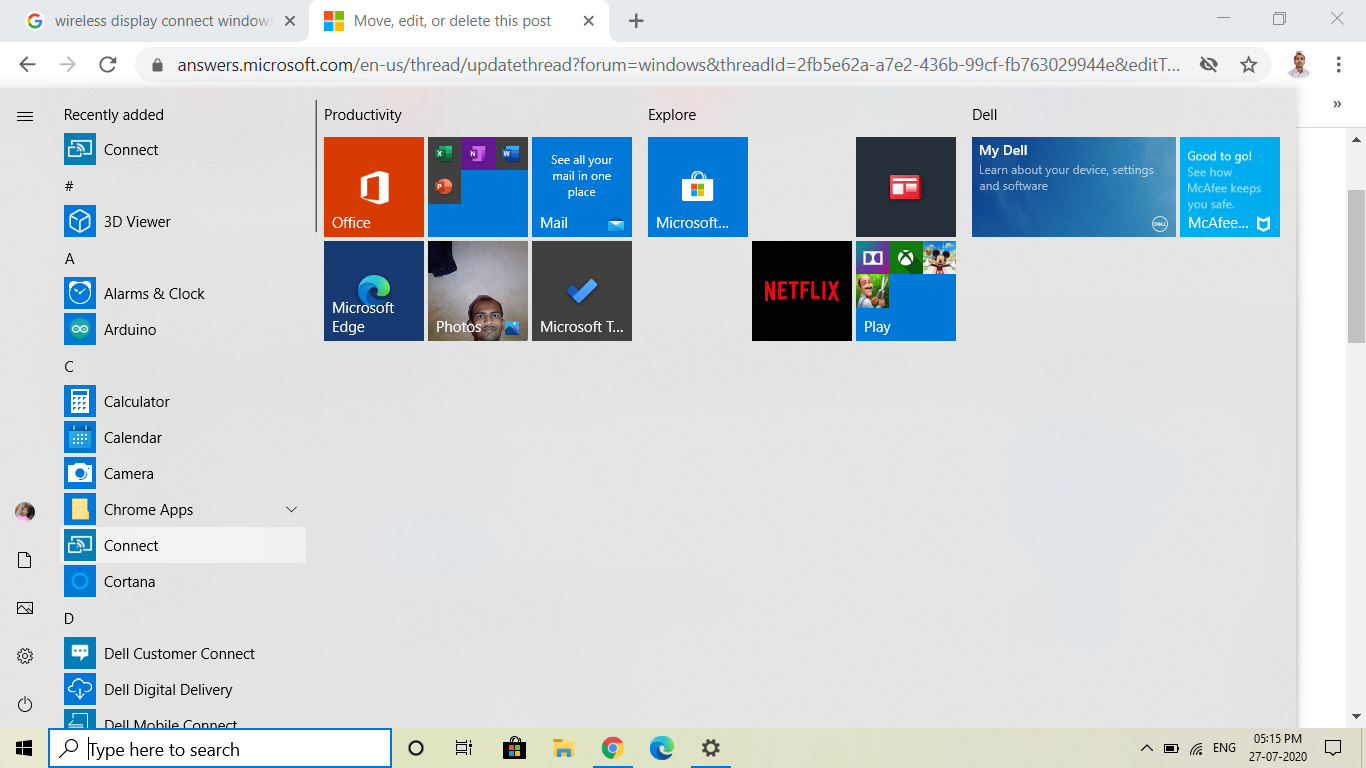Image resolution: width=1366 pixels, height=768 pixels.
Task: Launch the Camera app
Action: click(184, 474)
